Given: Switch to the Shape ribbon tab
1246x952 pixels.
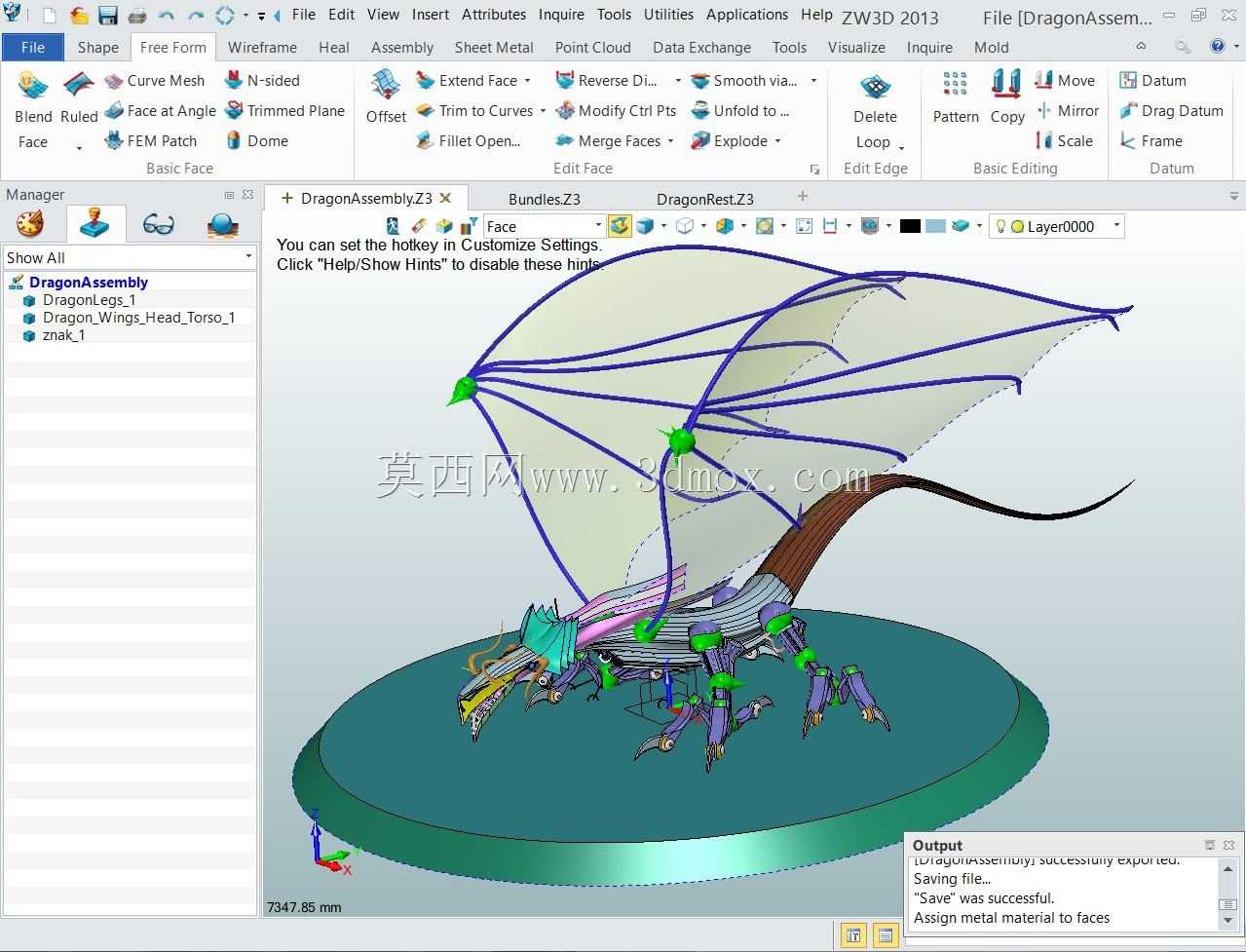Looking at the screenshot, I should 97,47.
